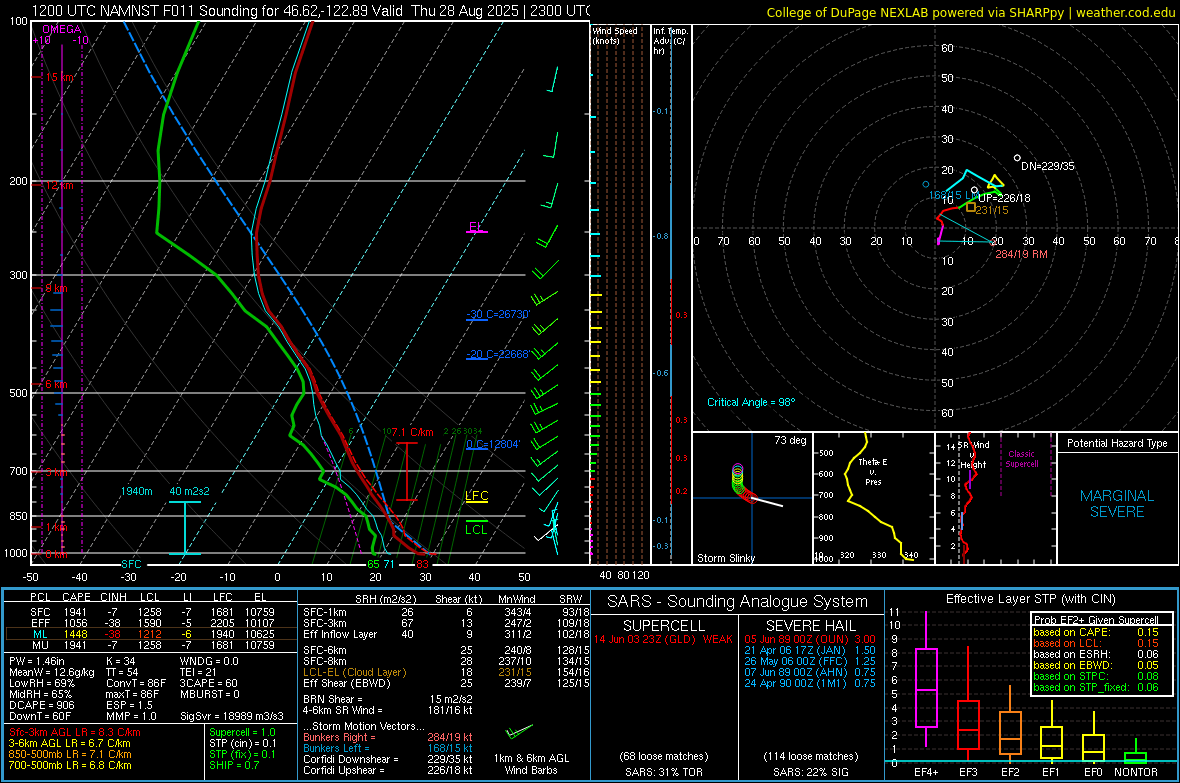Click the 'Prob EF2+ Given Supercell' header

[x=1096, y=620]
